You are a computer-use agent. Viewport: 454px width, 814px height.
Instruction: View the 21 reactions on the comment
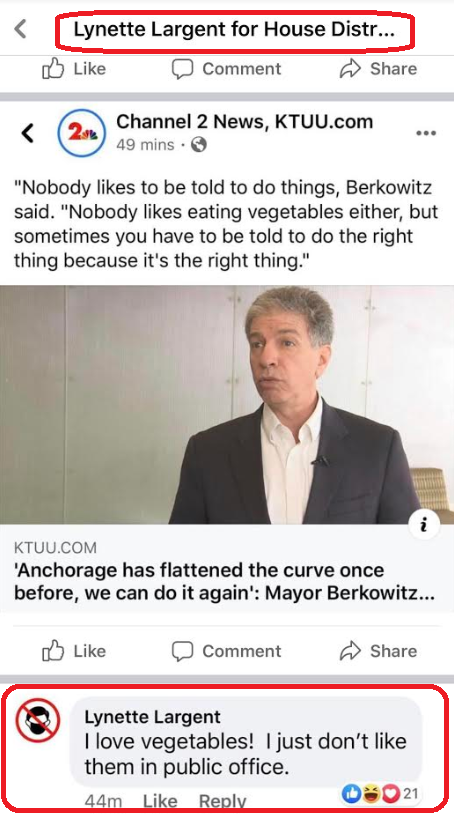tap(381, 793)
